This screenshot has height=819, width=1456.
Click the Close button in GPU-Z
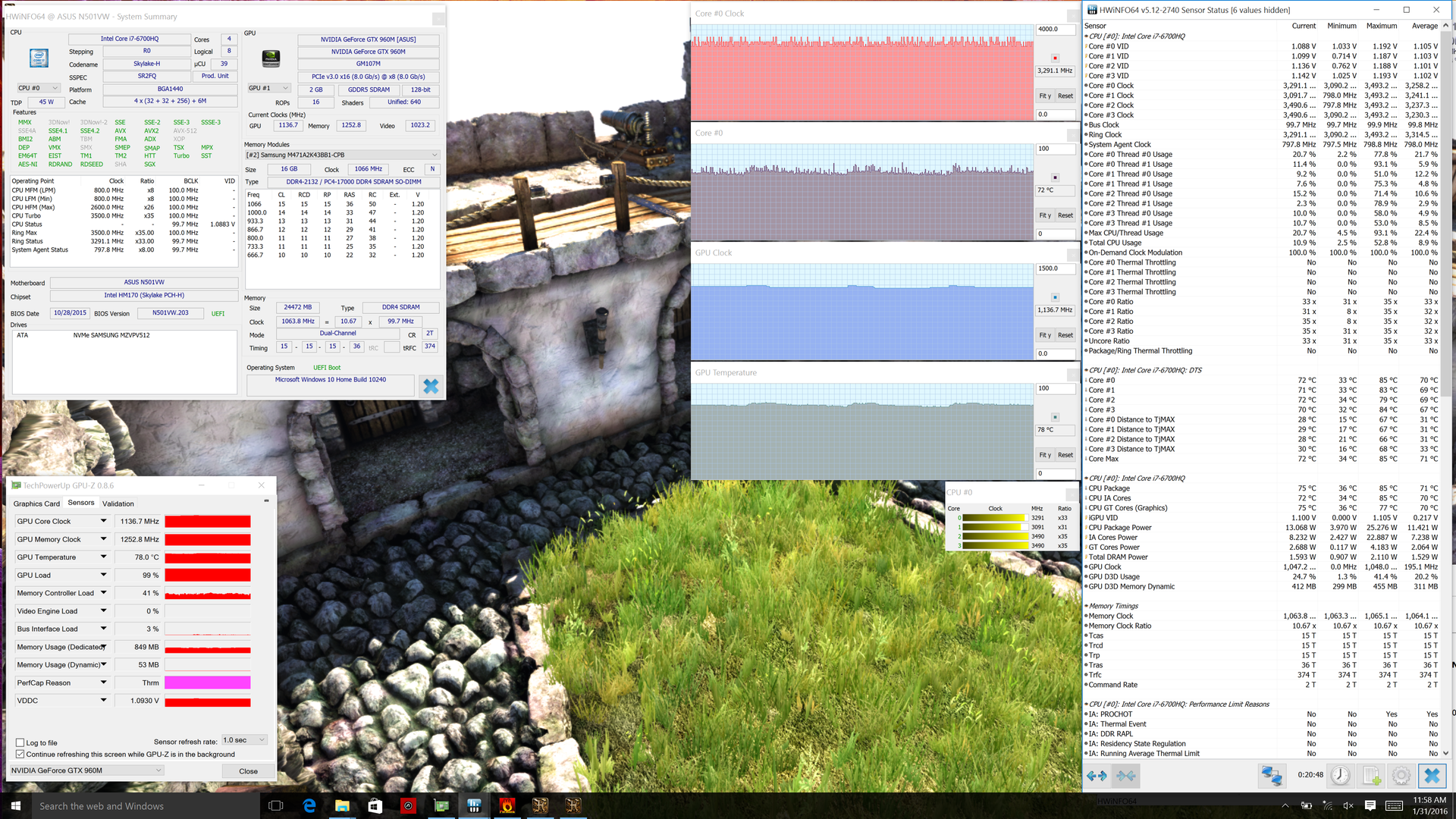[x=248, y=771]
